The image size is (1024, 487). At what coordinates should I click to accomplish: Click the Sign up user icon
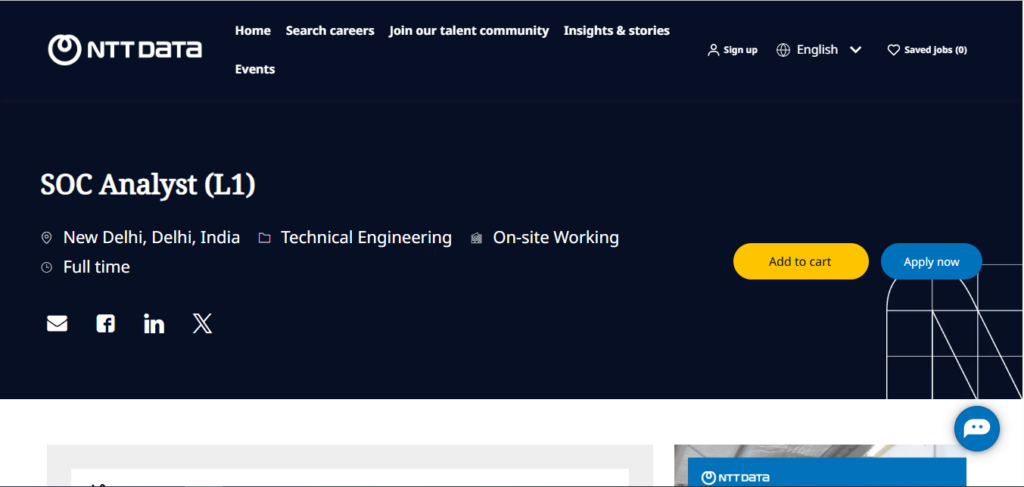[713, 50]
